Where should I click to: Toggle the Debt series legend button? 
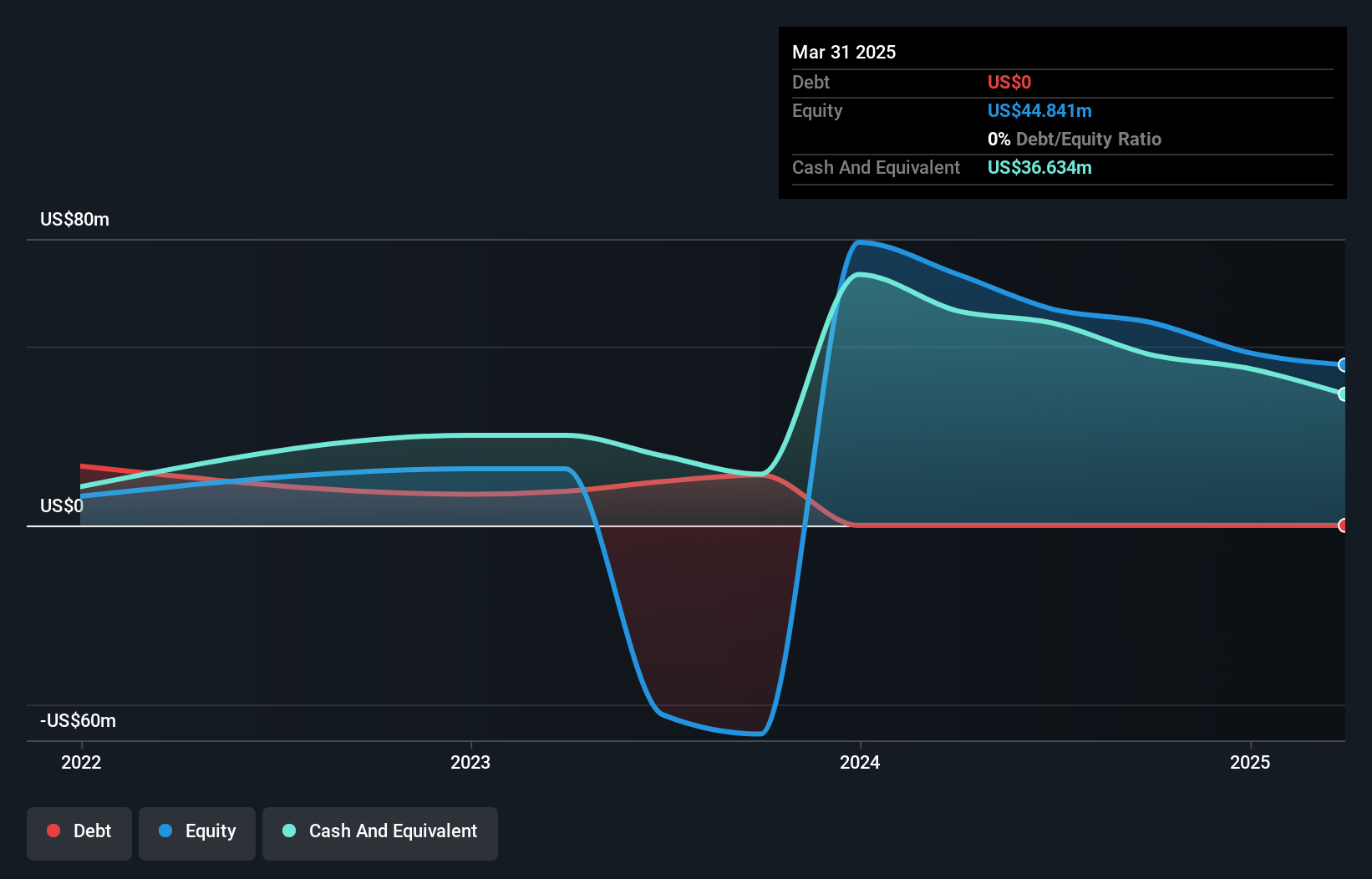coord(79,833)
